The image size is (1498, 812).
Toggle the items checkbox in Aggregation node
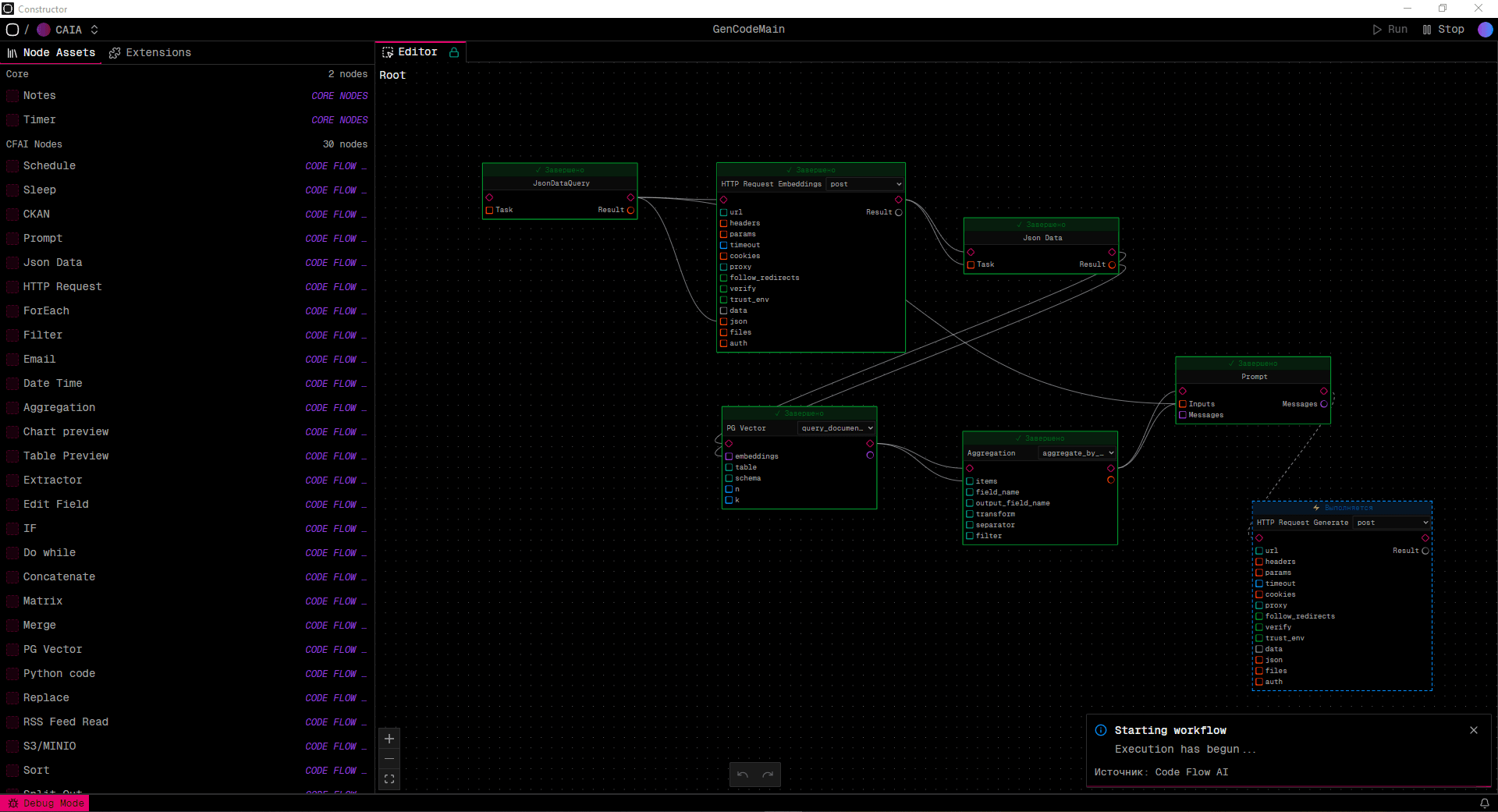[x=970, y=481]
